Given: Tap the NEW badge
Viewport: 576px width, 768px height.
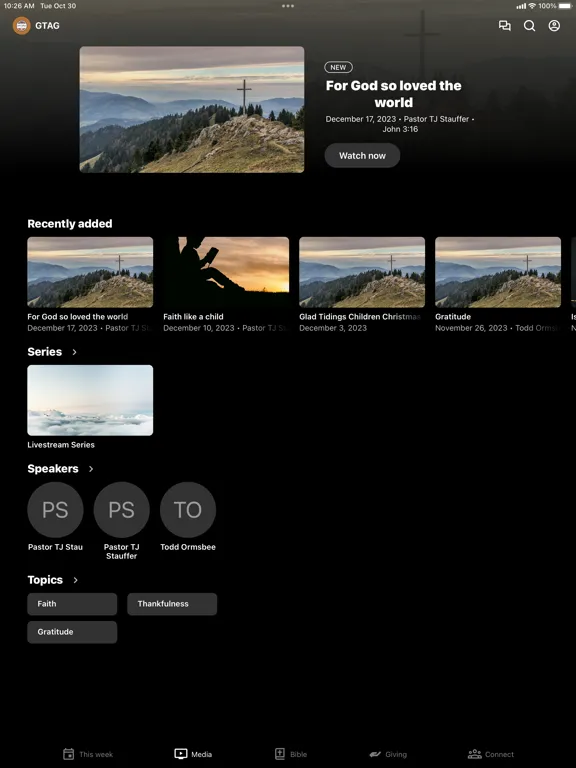Looking at the screenshot, I should (x=338, y=68).
